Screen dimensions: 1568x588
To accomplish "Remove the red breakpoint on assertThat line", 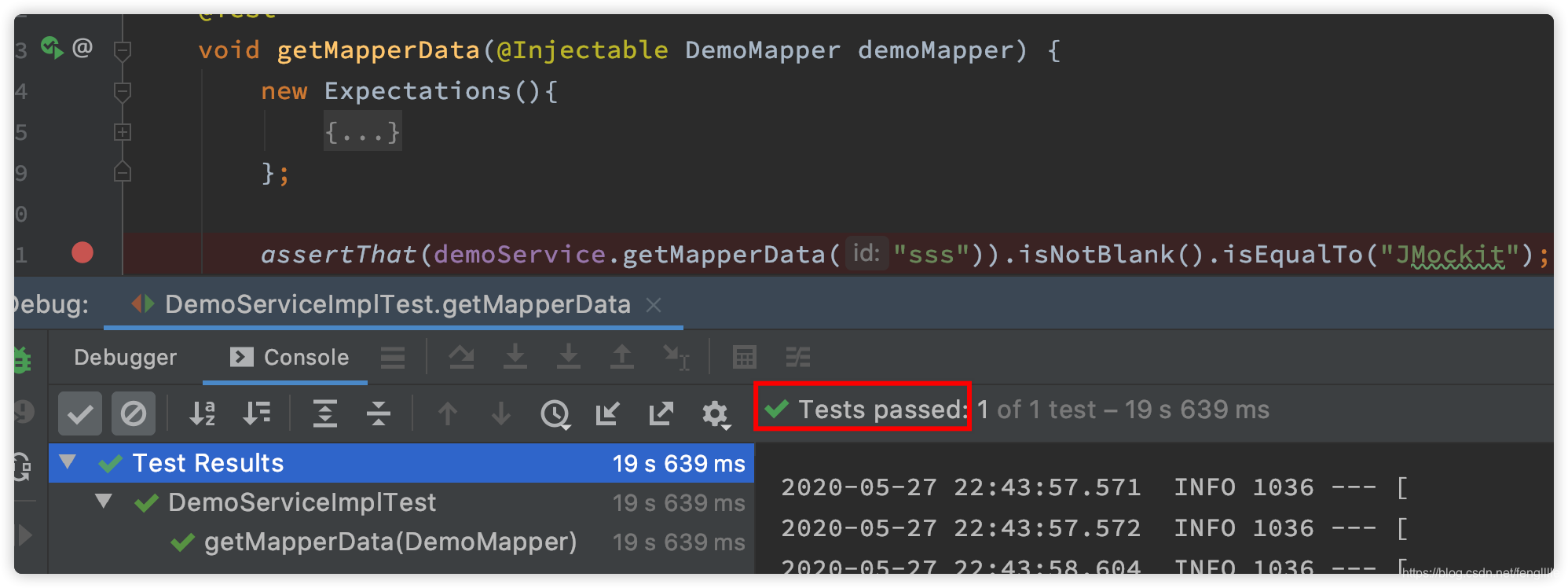I will [82, 252].
